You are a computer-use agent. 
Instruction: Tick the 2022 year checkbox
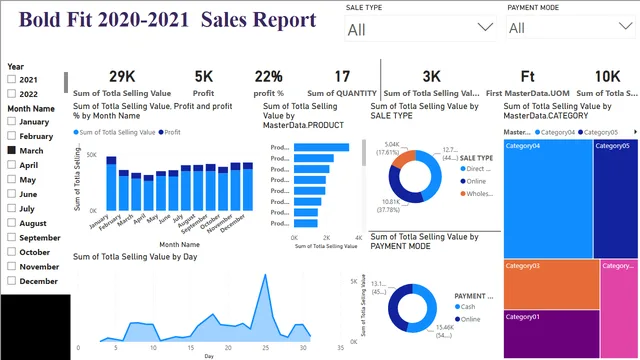[11, 93]
